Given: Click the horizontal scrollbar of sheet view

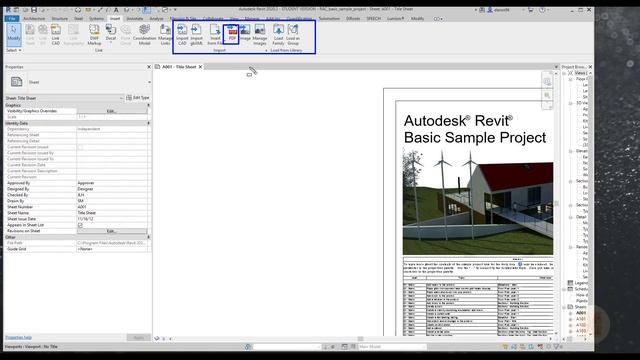Looking at the screenshot, I should [x=360, y=339].
